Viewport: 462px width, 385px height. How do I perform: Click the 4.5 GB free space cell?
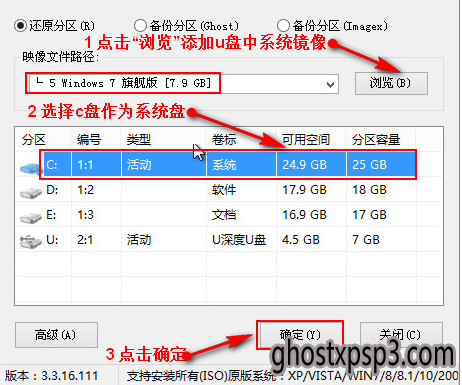coord(301,240)
